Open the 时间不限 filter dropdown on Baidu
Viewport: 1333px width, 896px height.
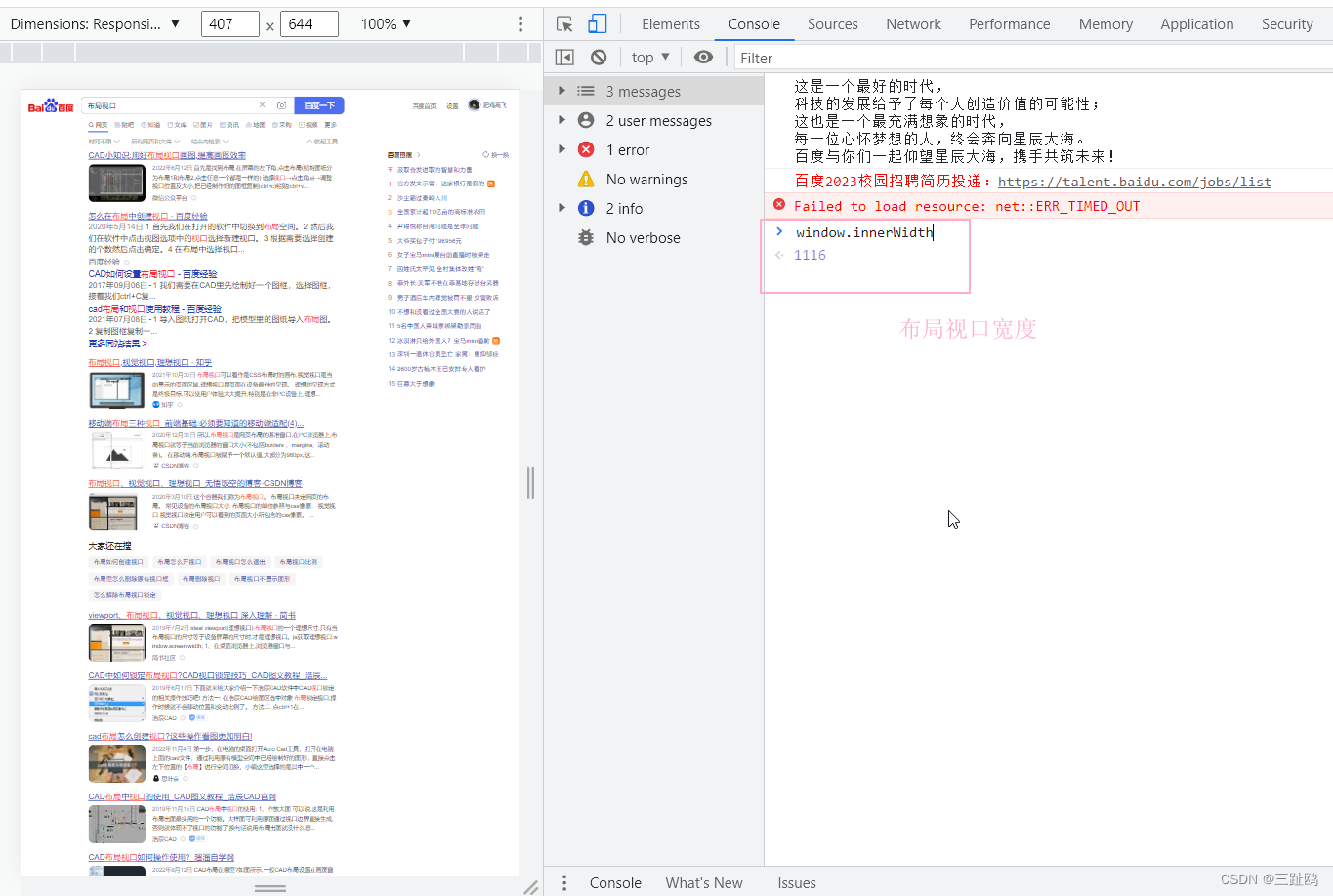tap(104, 142)
